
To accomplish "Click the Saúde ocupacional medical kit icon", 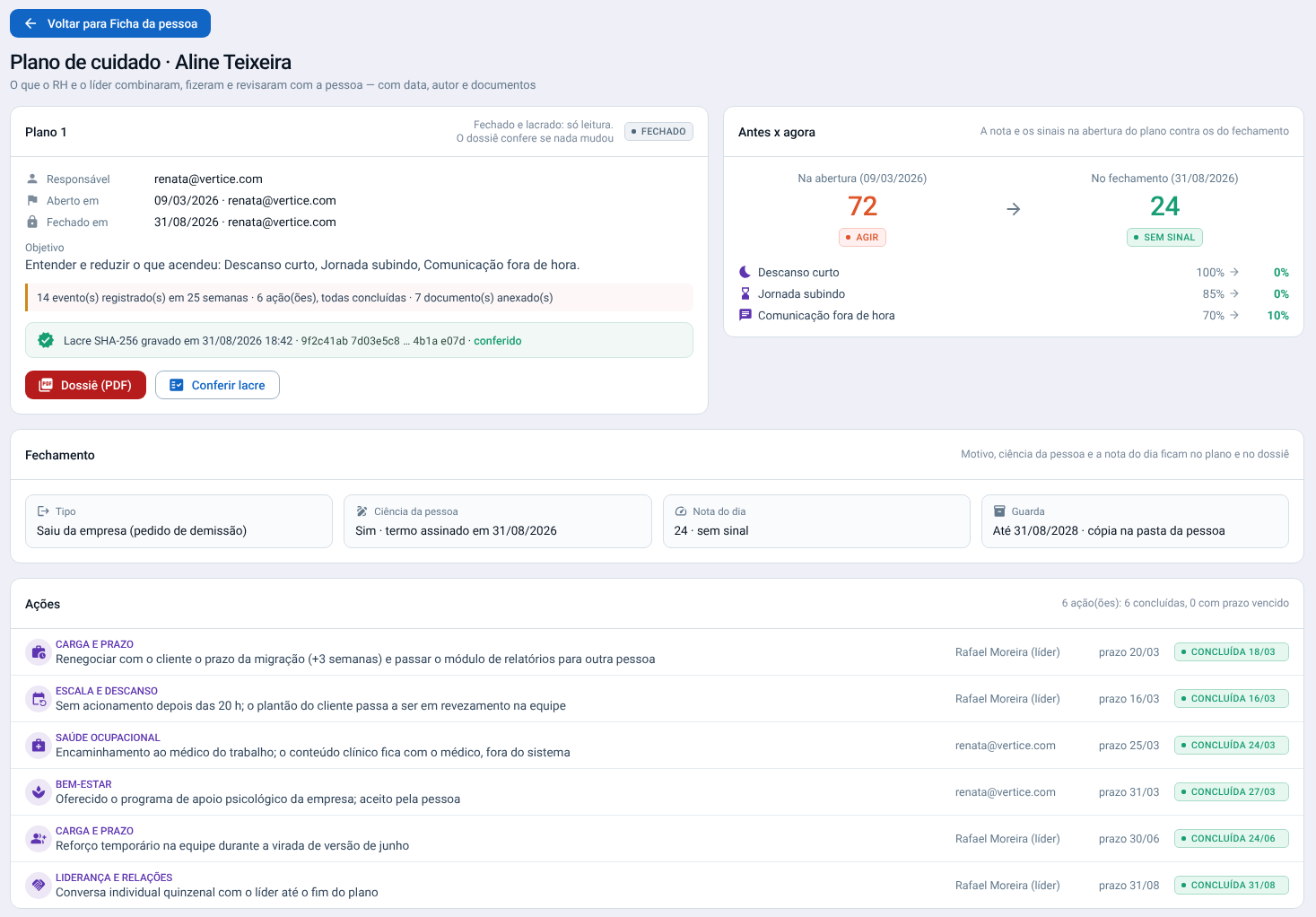I will pos(39,745).
